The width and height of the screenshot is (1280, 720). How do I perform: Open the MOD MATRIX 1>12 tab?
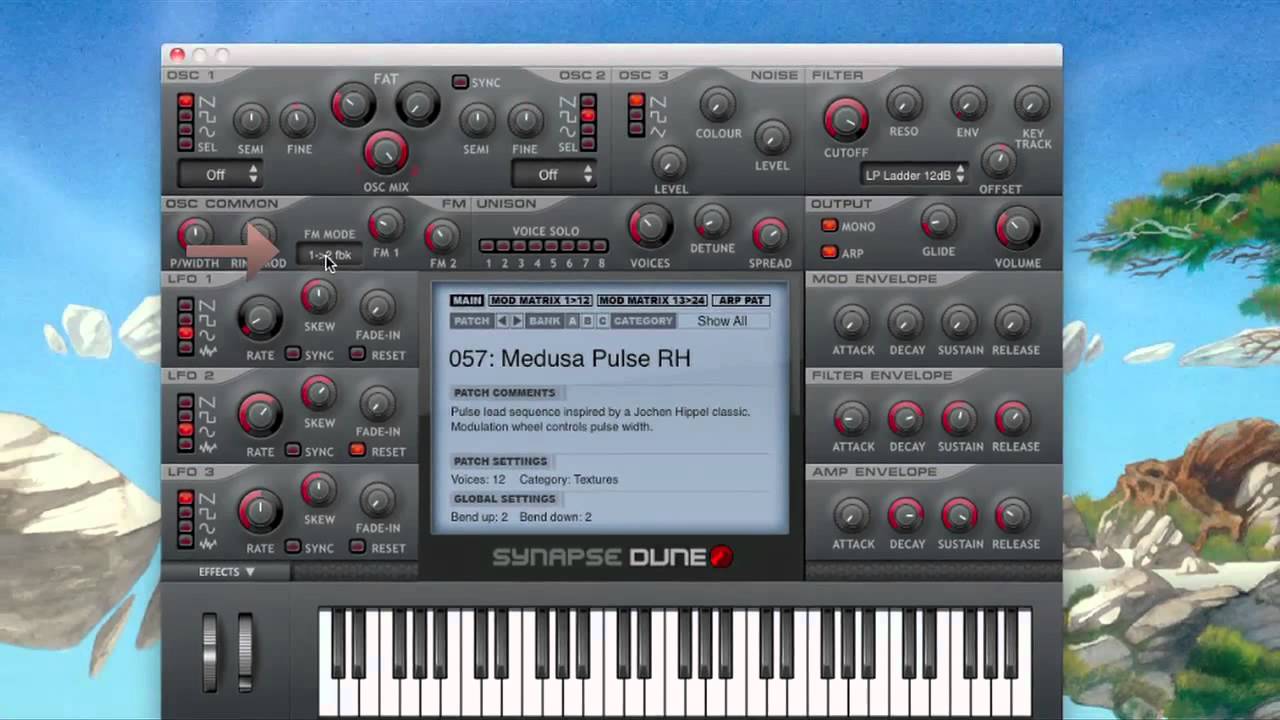click(x=540, y=300)
